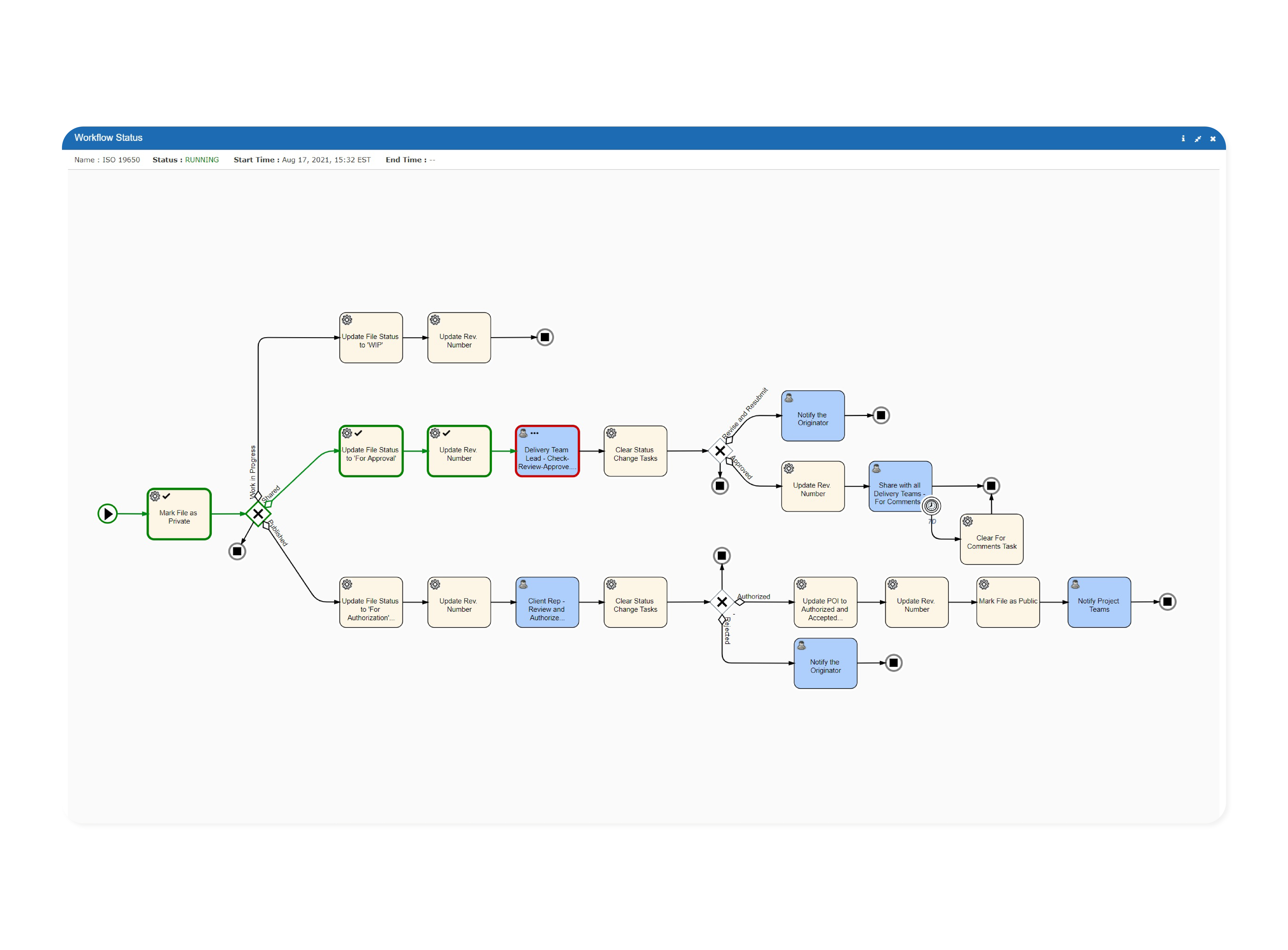Select Update File Status to 'For Authorization' node
This screenshot has width=1288, height=950.
(371, 602)
